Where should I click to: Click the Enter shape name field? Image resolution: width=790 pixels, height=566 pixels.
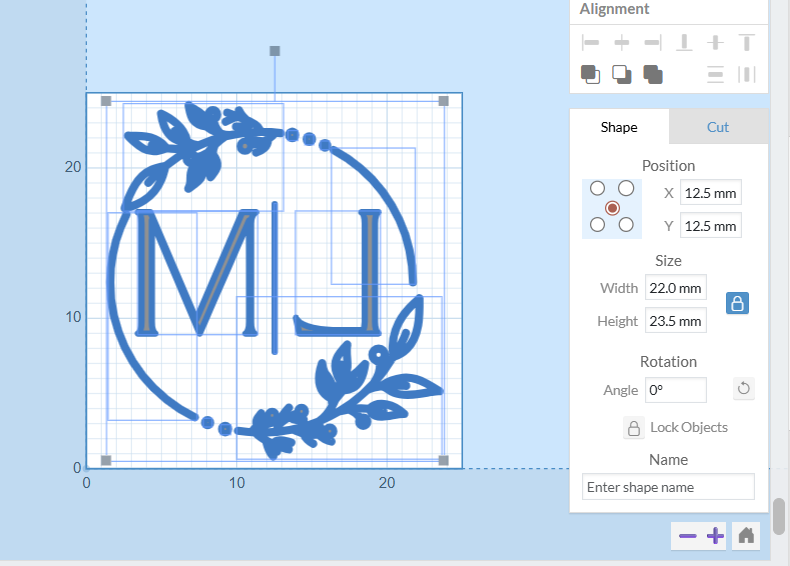[668, 487]
